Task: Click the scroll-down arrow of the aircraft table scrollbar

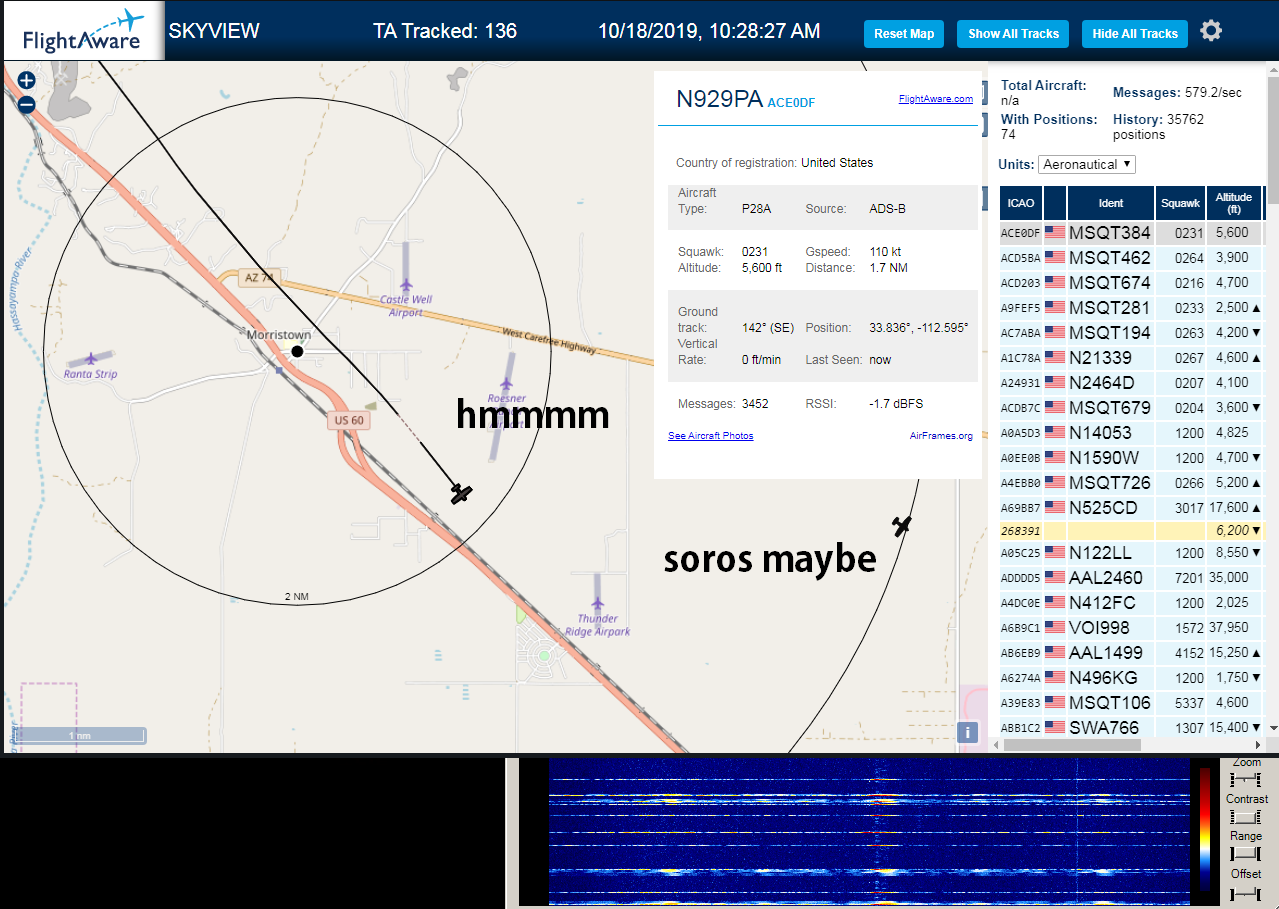Action: point(1272,728)
